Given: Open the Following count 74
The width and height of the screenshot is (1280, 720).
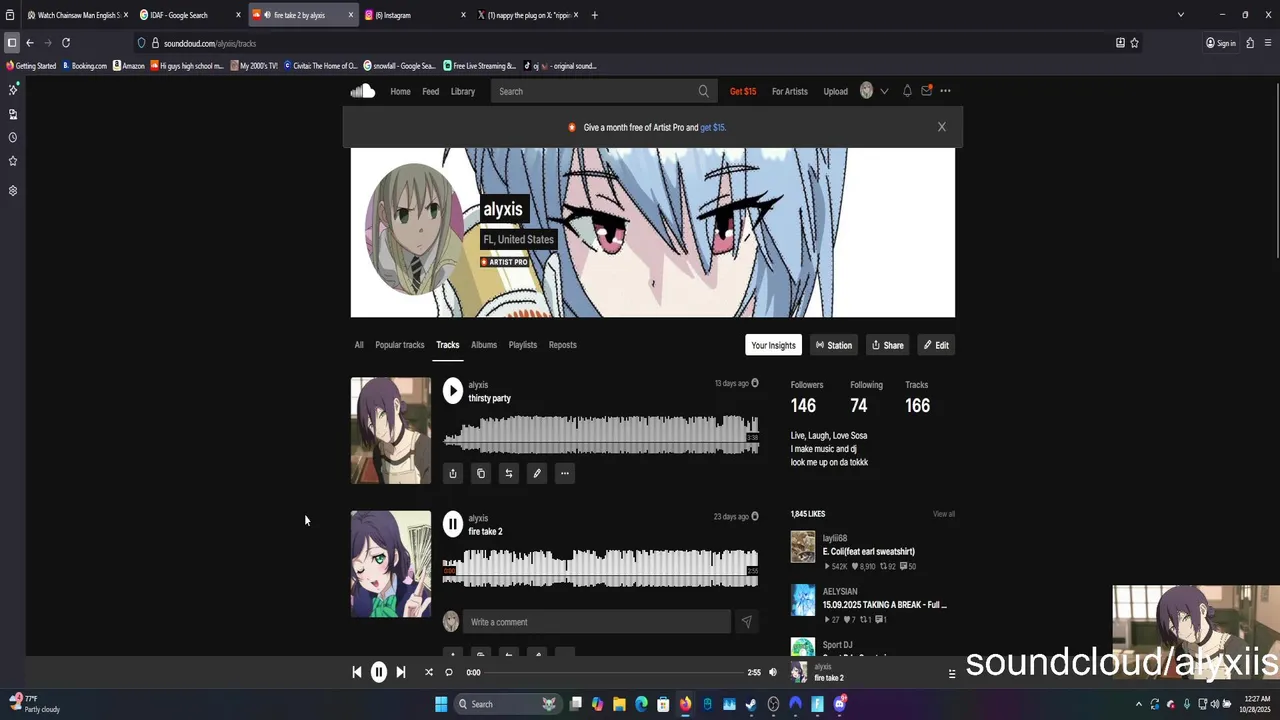Looking at the screenshot, I should pos(859,405).
